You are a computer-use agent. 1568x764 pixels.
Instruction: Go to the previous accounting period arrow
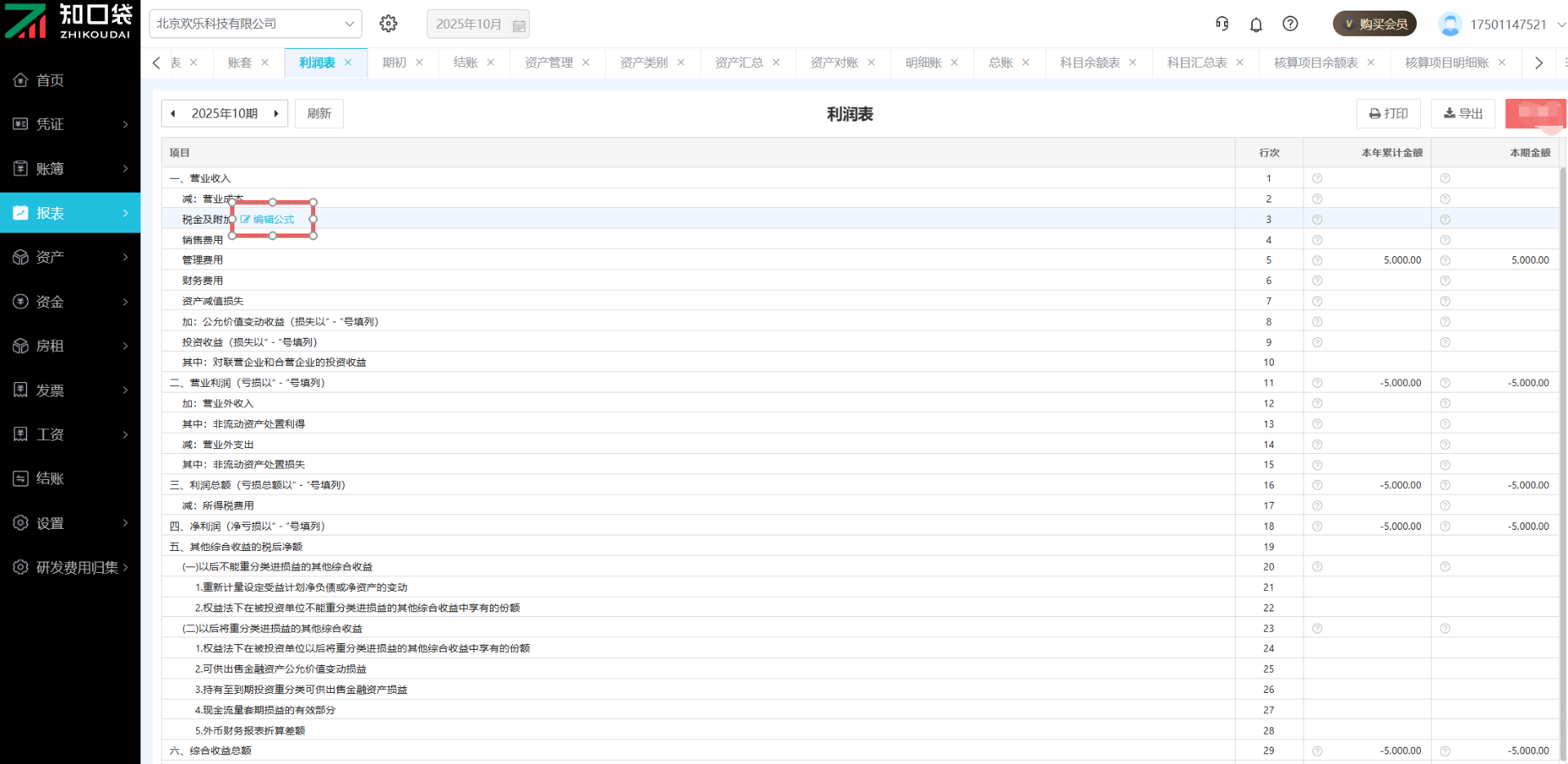click(173, 113)
